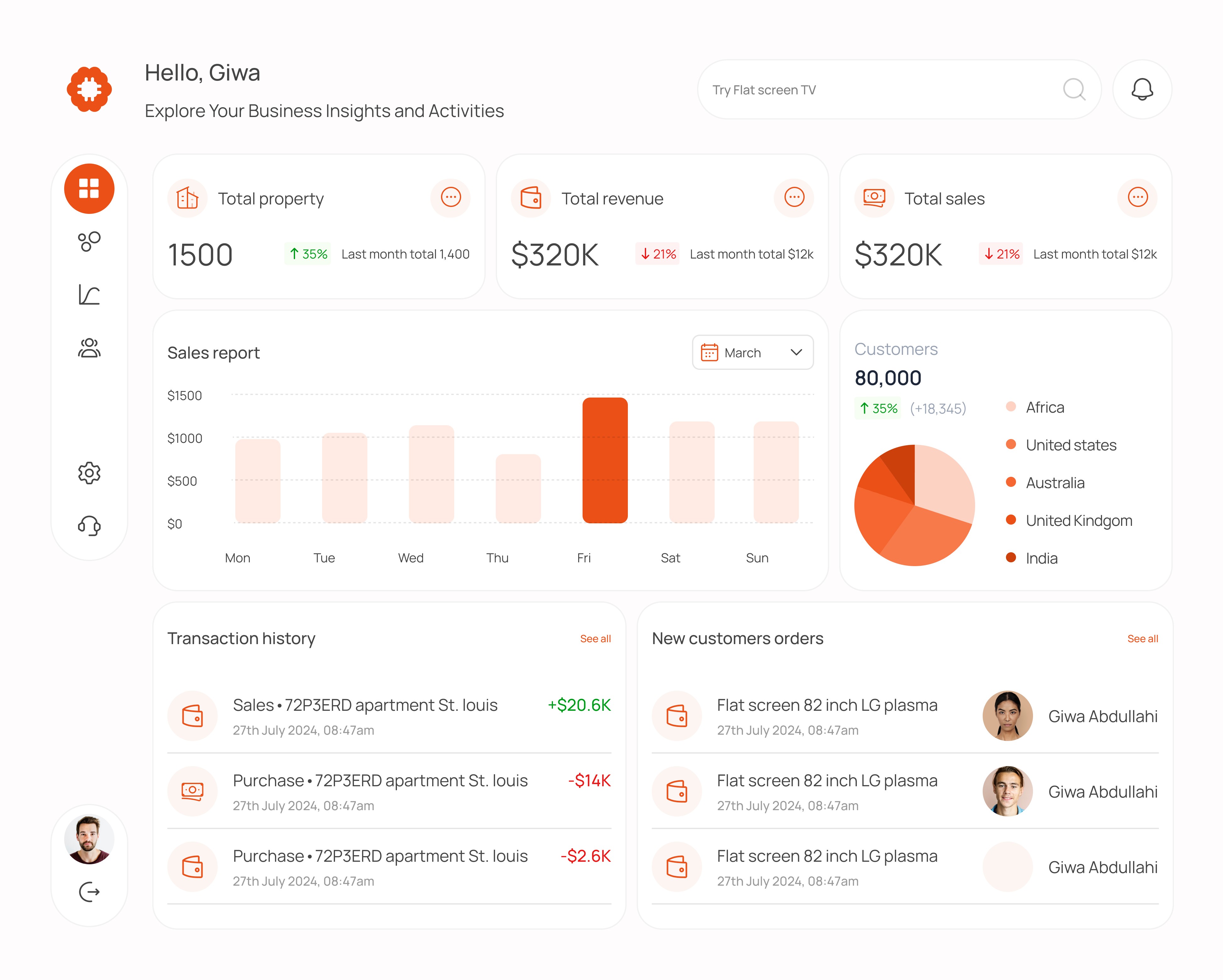Open the support headset sidebar icon
1223x980 pixels.
click(89, 526)
